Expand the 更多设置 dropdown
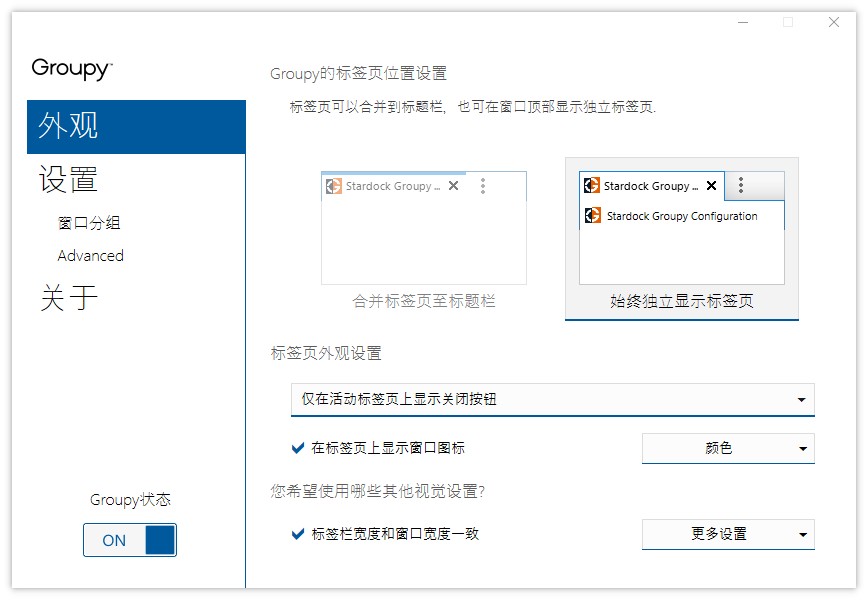This screenshot has width=868, height=600. (x=727, y=534)
